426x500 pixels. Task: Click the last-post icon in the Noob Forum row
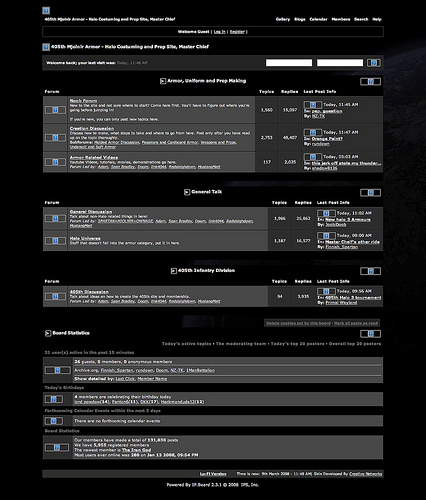point(313,105)
